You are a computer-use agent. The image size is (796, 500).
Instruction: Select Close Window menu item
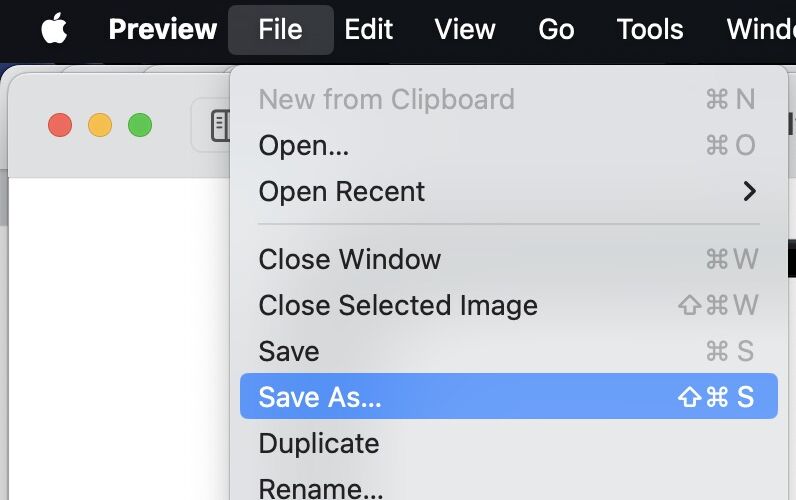pos(509,259)
